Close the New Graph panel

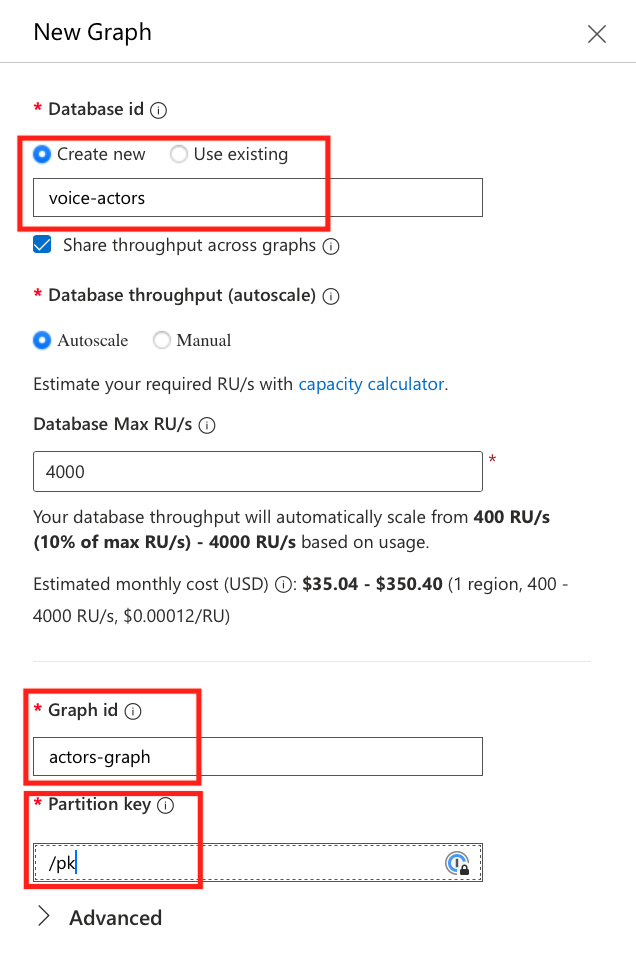coord(597,34)
